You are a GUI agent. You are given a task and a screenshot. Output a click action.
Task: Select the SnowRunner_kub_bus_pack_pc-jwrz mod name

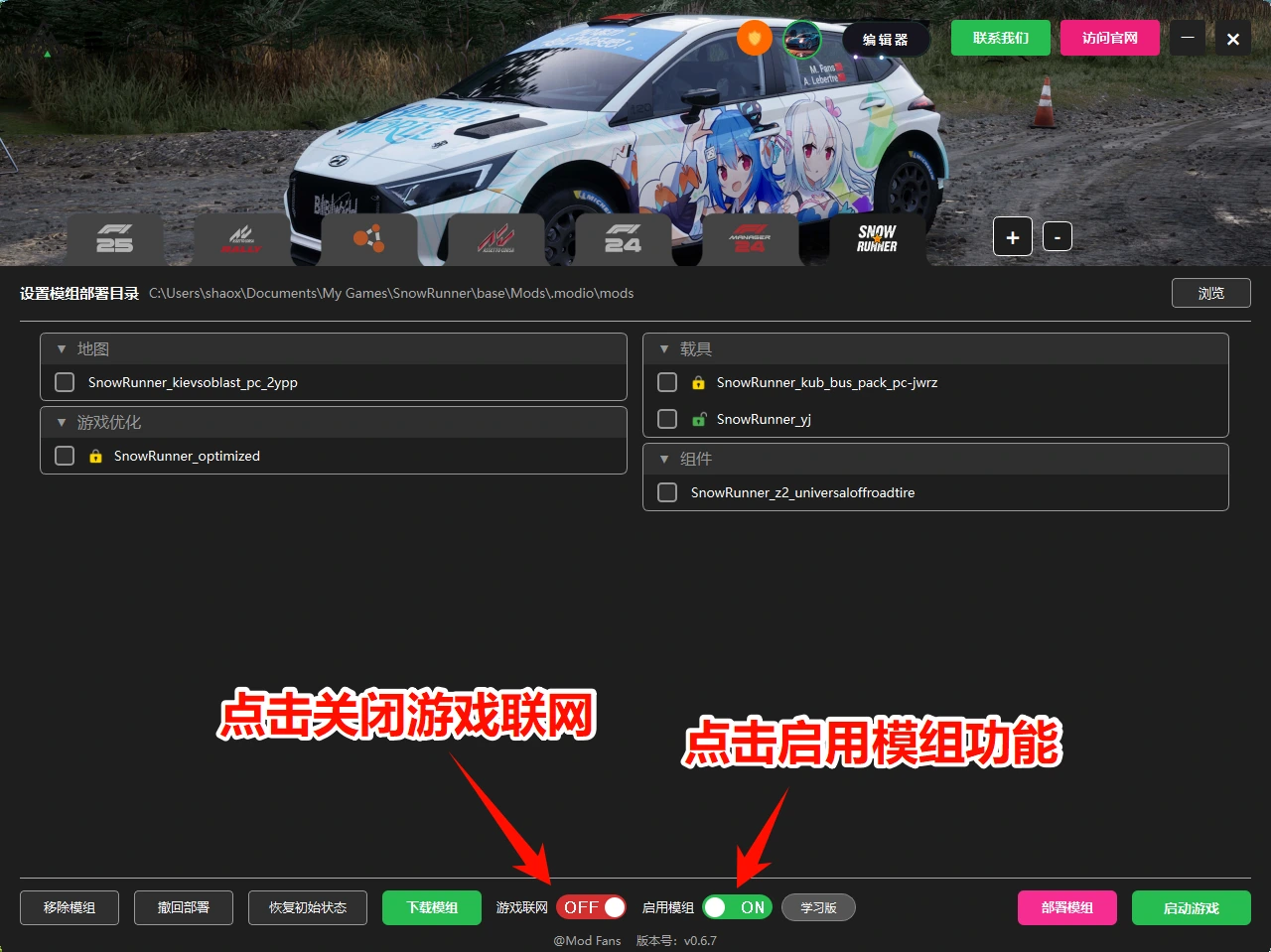point(827,382)
